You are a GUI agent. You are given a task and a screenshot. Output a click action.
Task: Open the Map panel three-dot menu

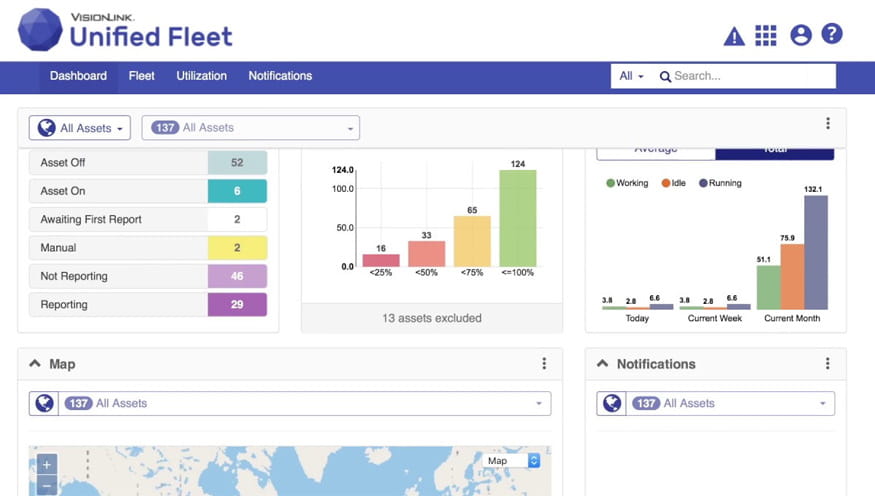[x=544, y=364]
